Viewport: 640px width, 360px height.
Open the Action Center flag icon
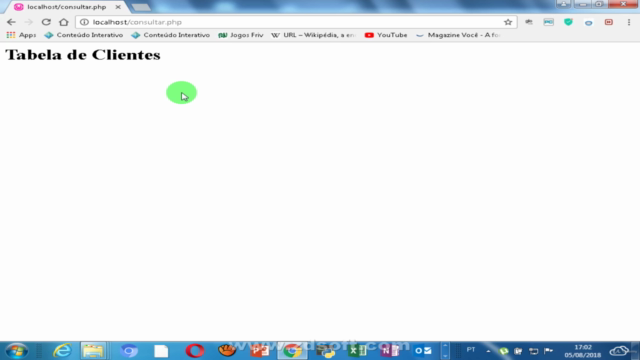549,351
